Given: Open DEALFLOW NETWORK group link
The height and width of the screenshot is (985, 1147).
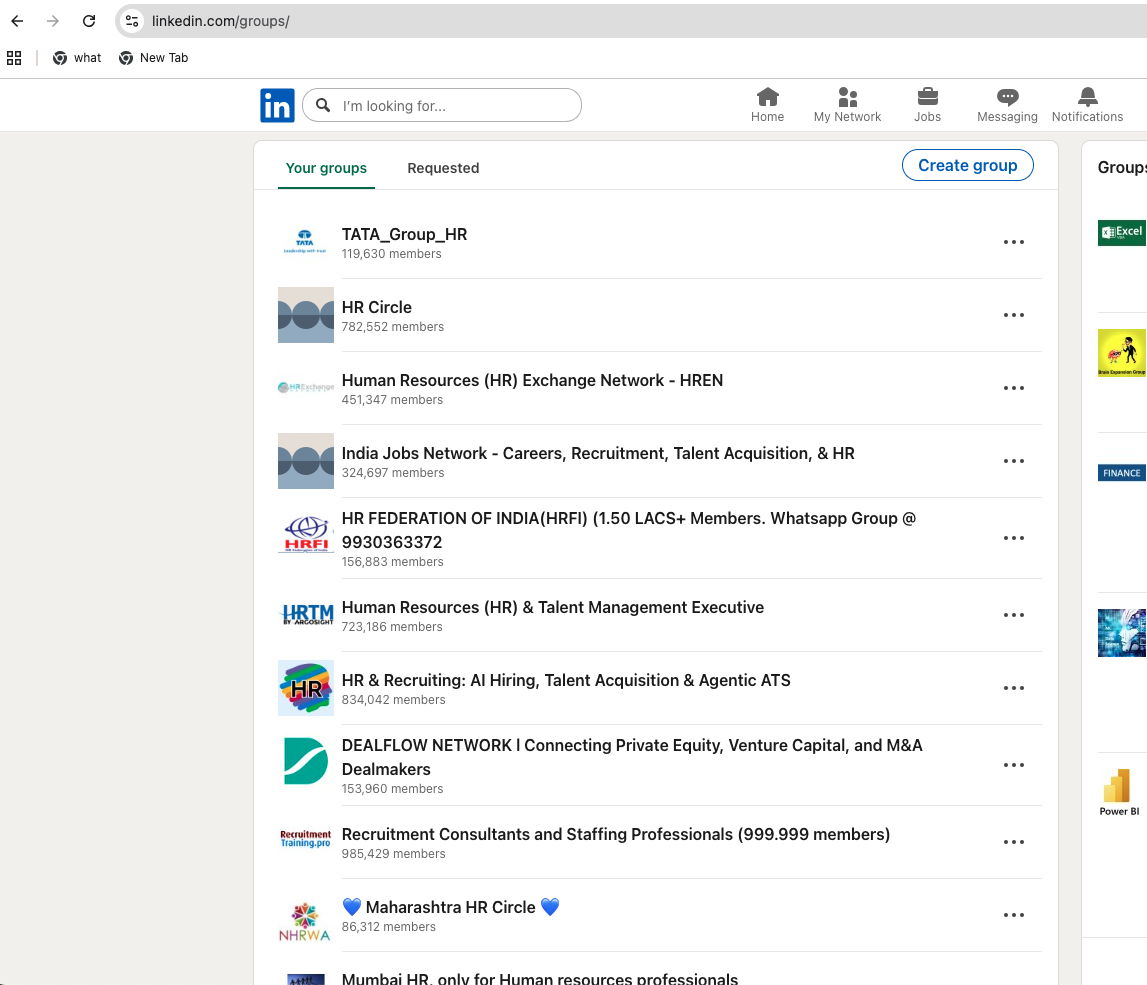Looking at the screenshot, I should pos(632,758).
